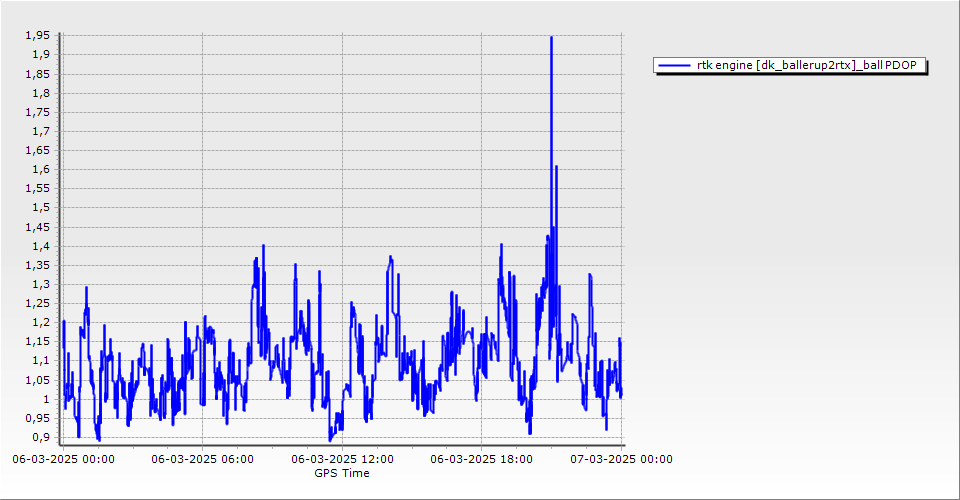Click the y-axis value '1,1'
This screenshot has width=960, height=500.
click(x=41, y=361)
